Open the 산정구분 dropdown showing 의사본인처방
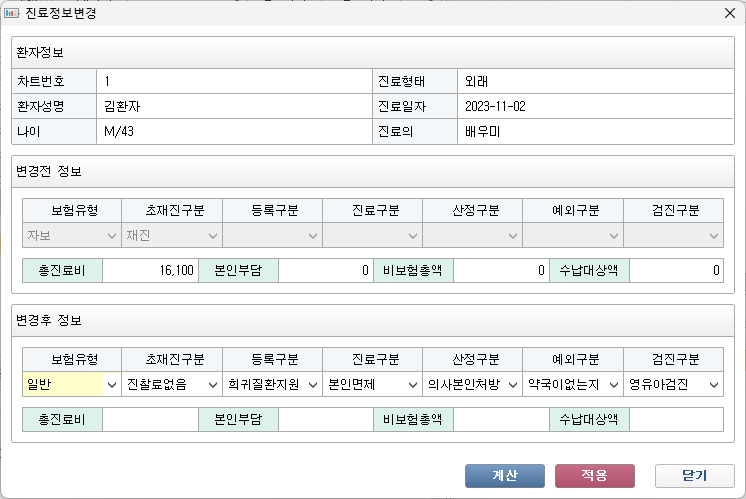746x499 pixels. pyautogui.click(x=472, y=384)
